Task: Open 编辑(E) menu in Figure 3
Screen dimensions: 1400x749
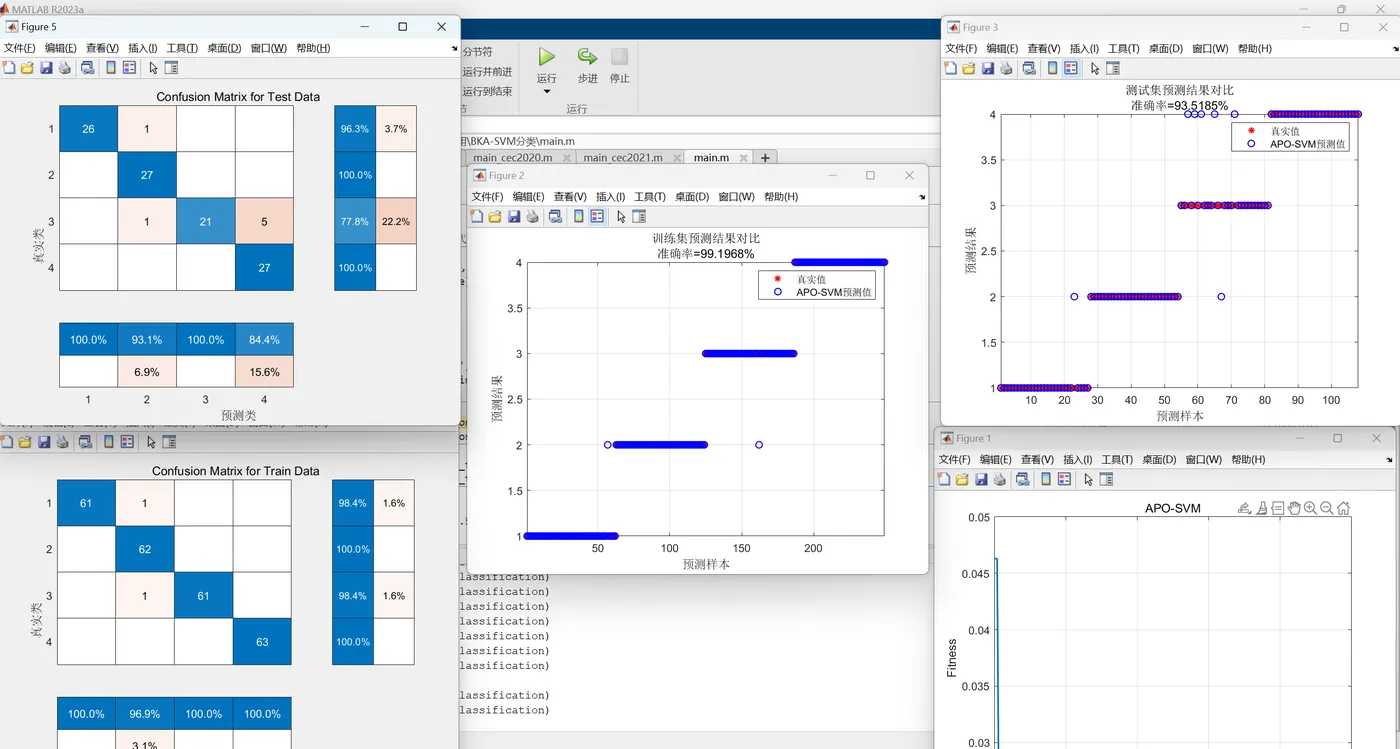Action: (1002, 48)
